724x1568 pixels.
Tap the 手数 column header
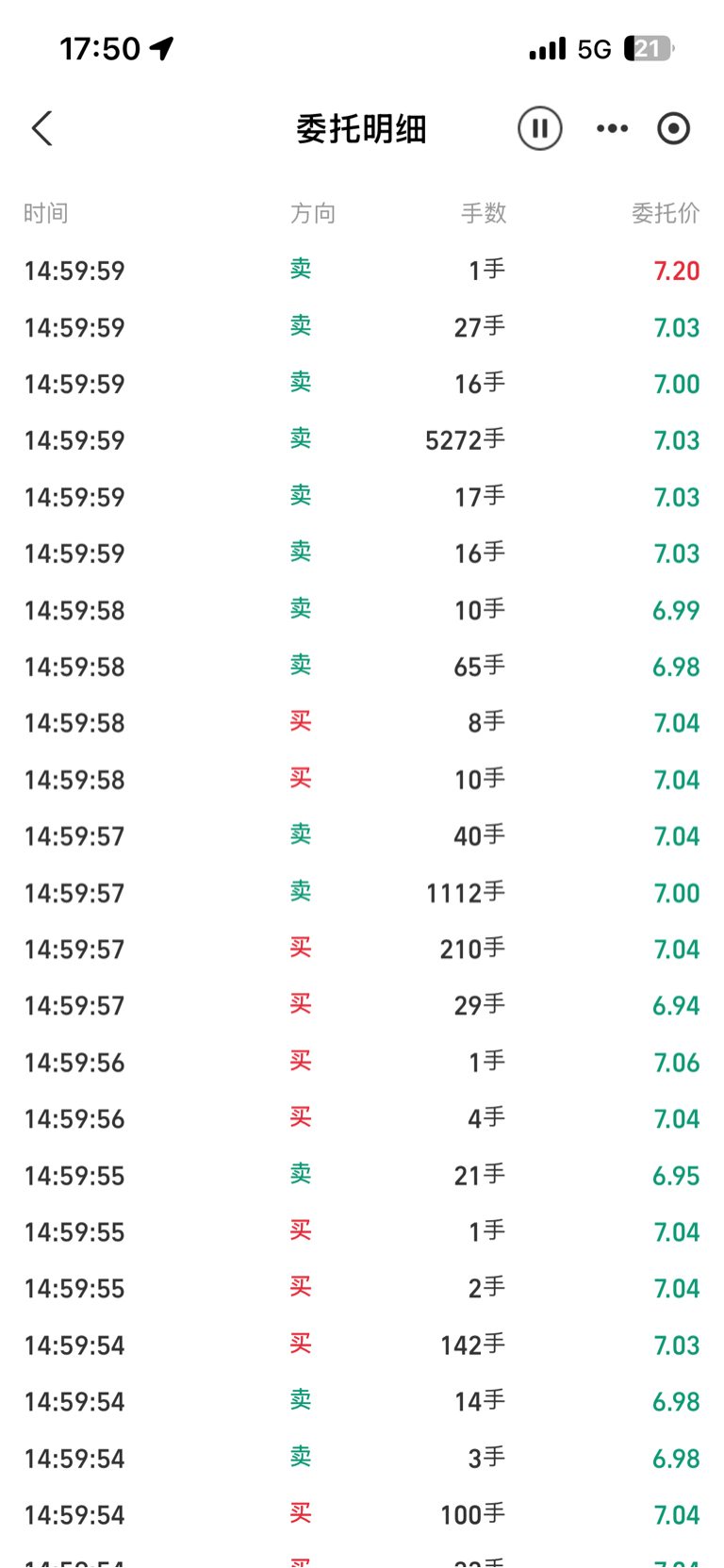tap(484, 213)
